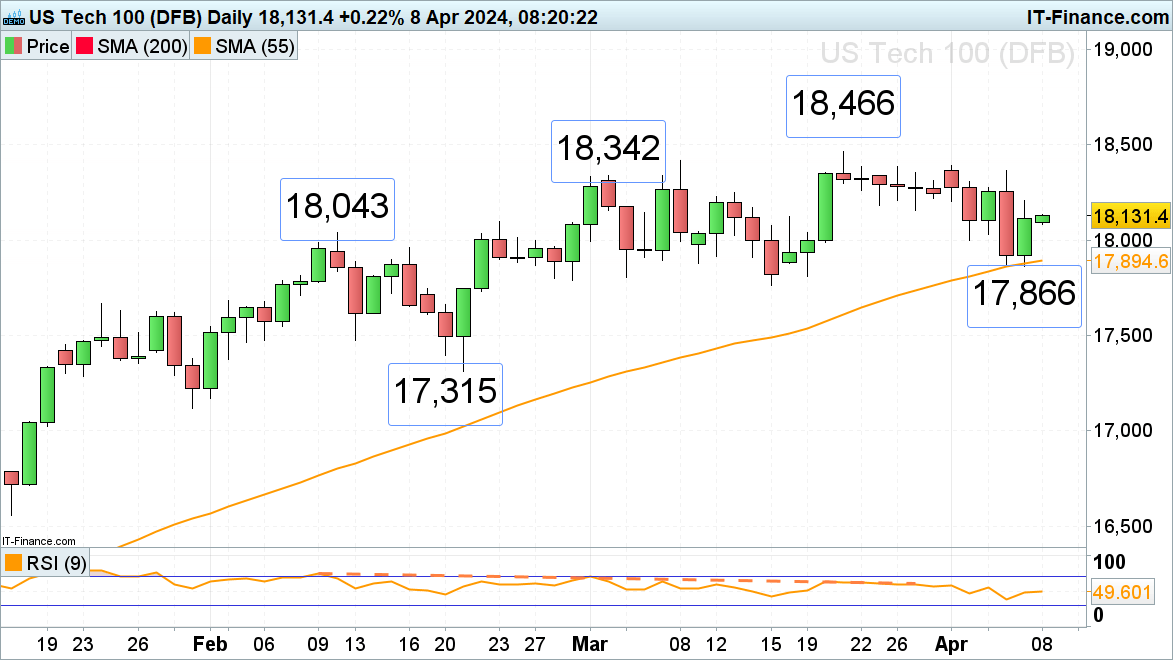Open the SMA (55) indicator label

tap(255, 46)
